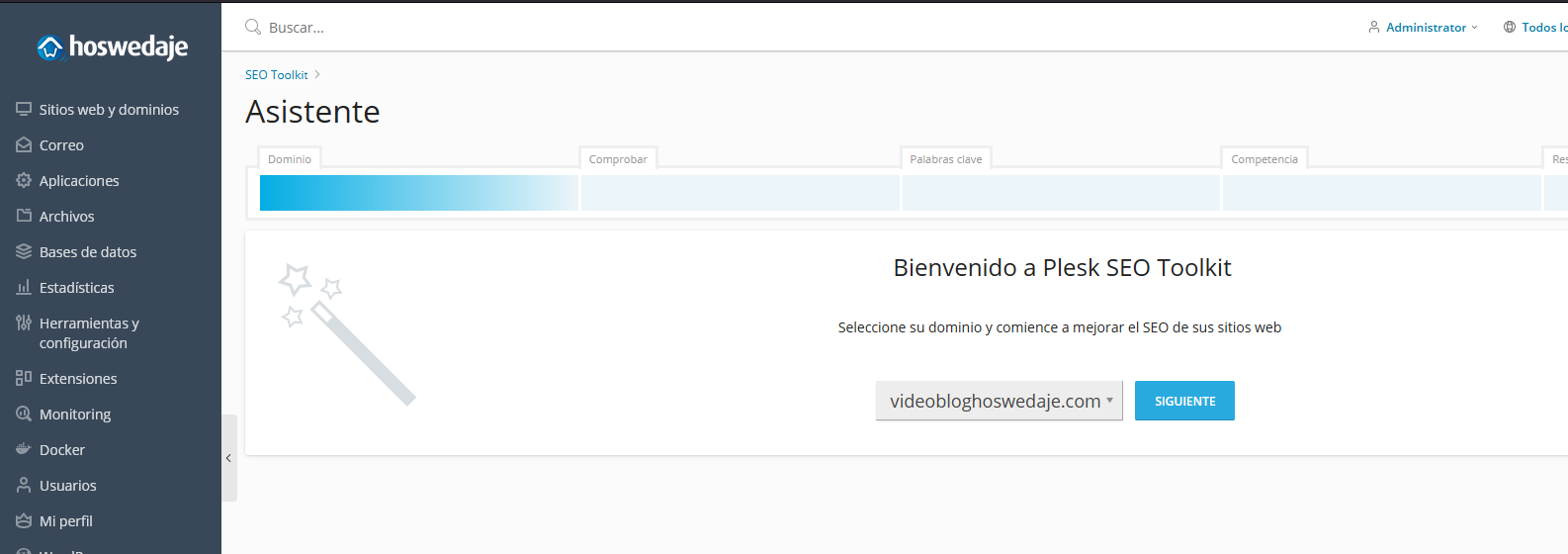Click the SEO Toolkit breadcrumb link
The image size is (1568, 554).
coord(277,74)
